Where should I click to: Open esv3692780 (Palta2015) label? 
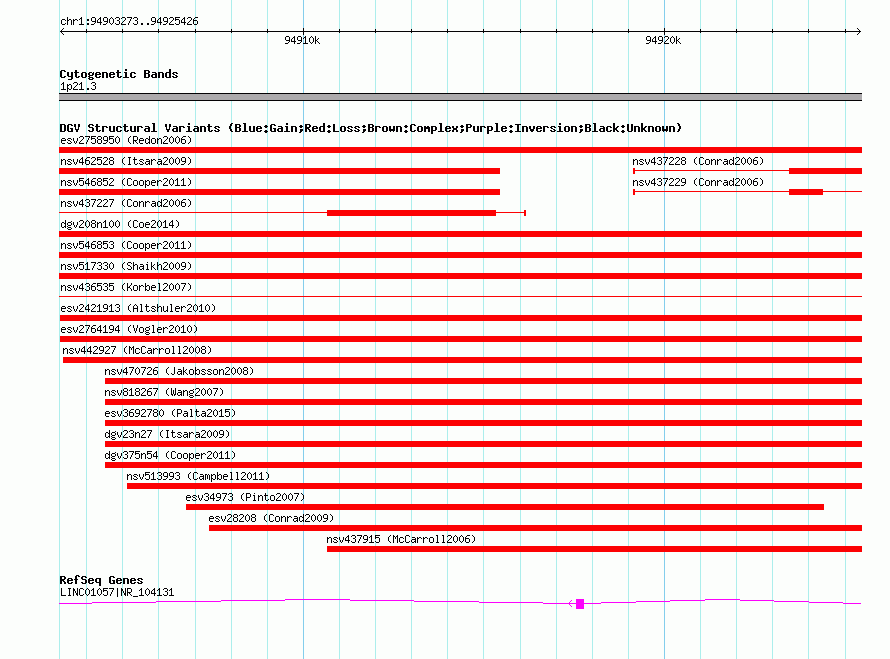[x=170, y=413]
